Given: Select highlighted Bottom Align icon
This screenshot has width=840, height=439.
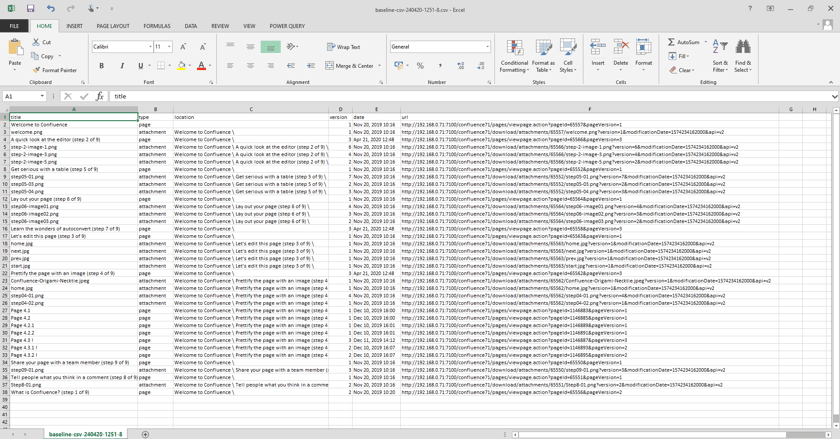Looking at the screenshot, I should coord(271,47).
